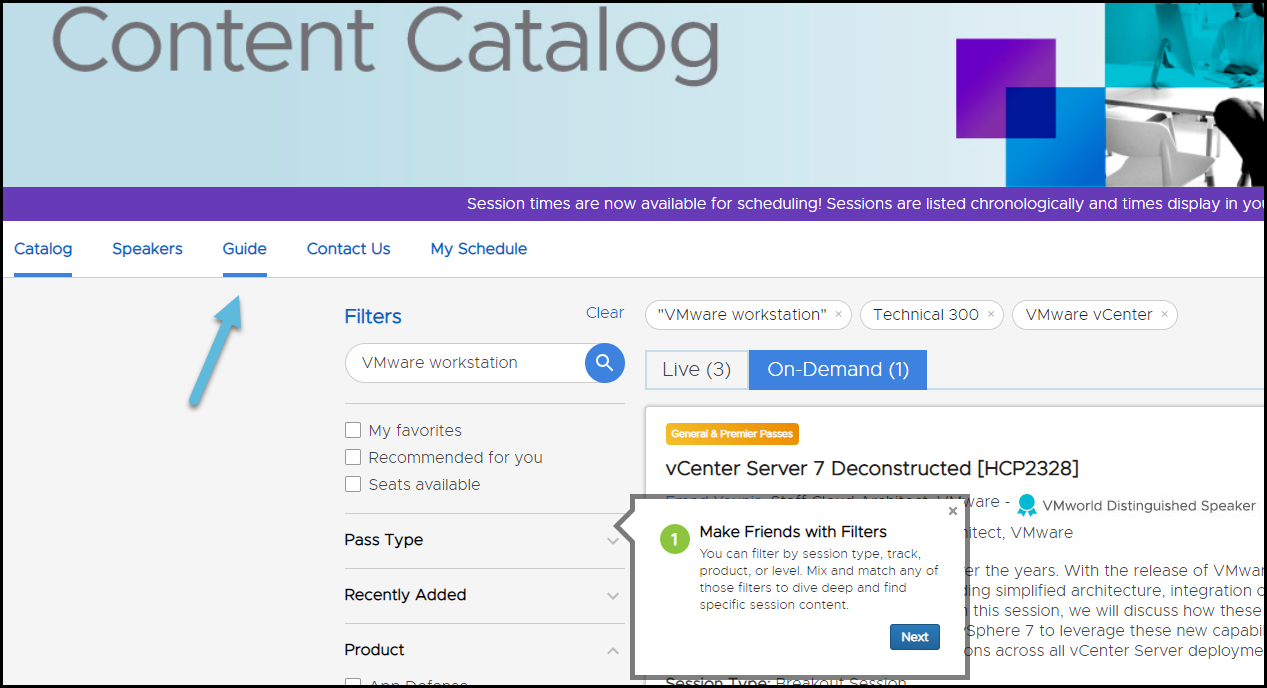Tick the Seats available checkbox
Image resolution: width=1267 pixels, height=688 pixels.
tap(352, 484)
